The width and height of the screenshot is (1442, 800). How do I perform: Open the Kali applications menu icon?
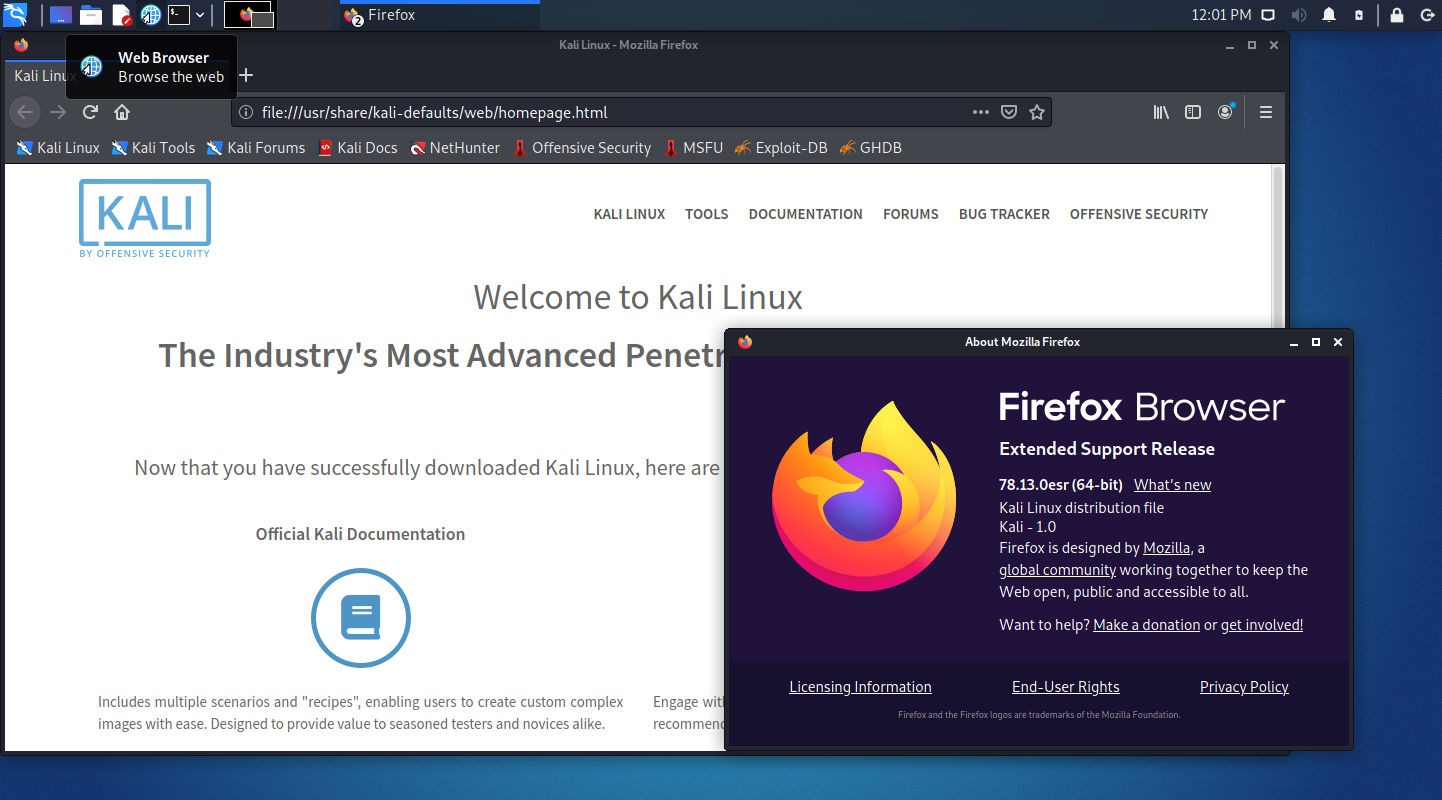tap(16, 15)
